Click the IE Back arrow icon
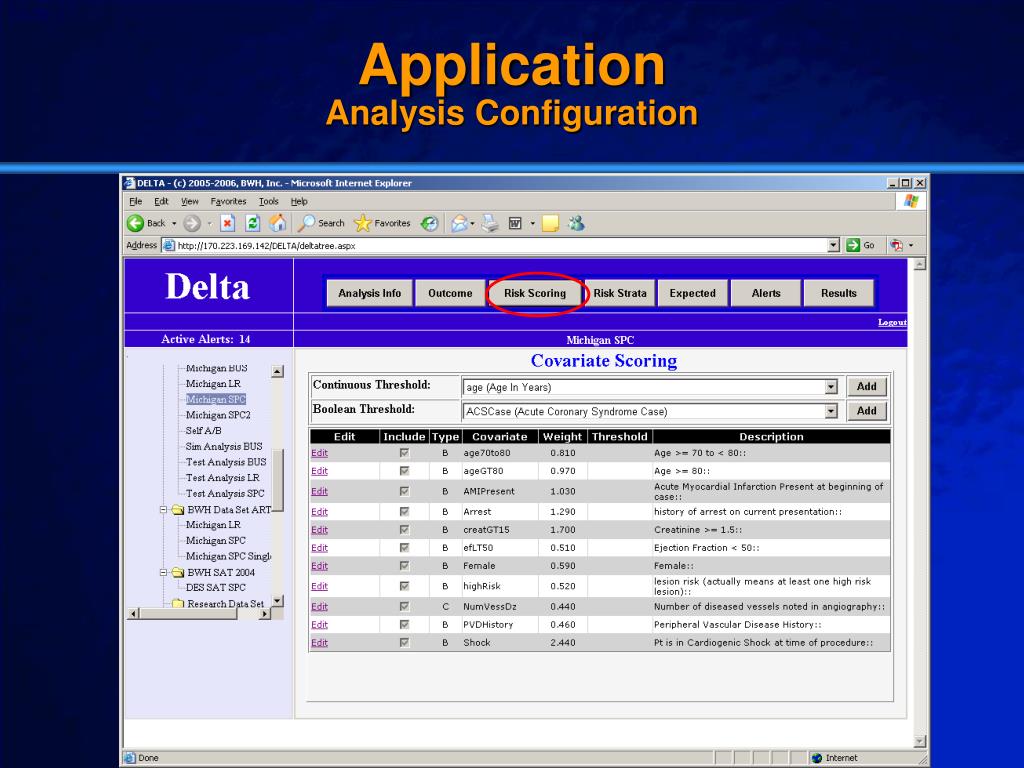The width and height of the screenshot is (1024, 768). (x=135, y=223)
